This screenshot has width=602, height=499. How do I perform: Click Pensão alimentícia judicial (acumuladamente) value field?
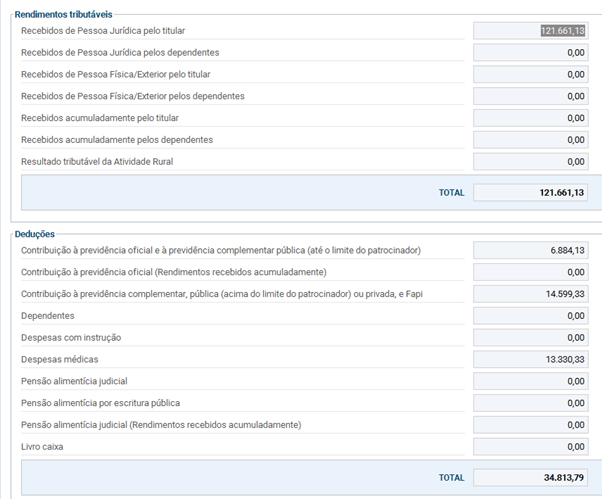(530, 425)
